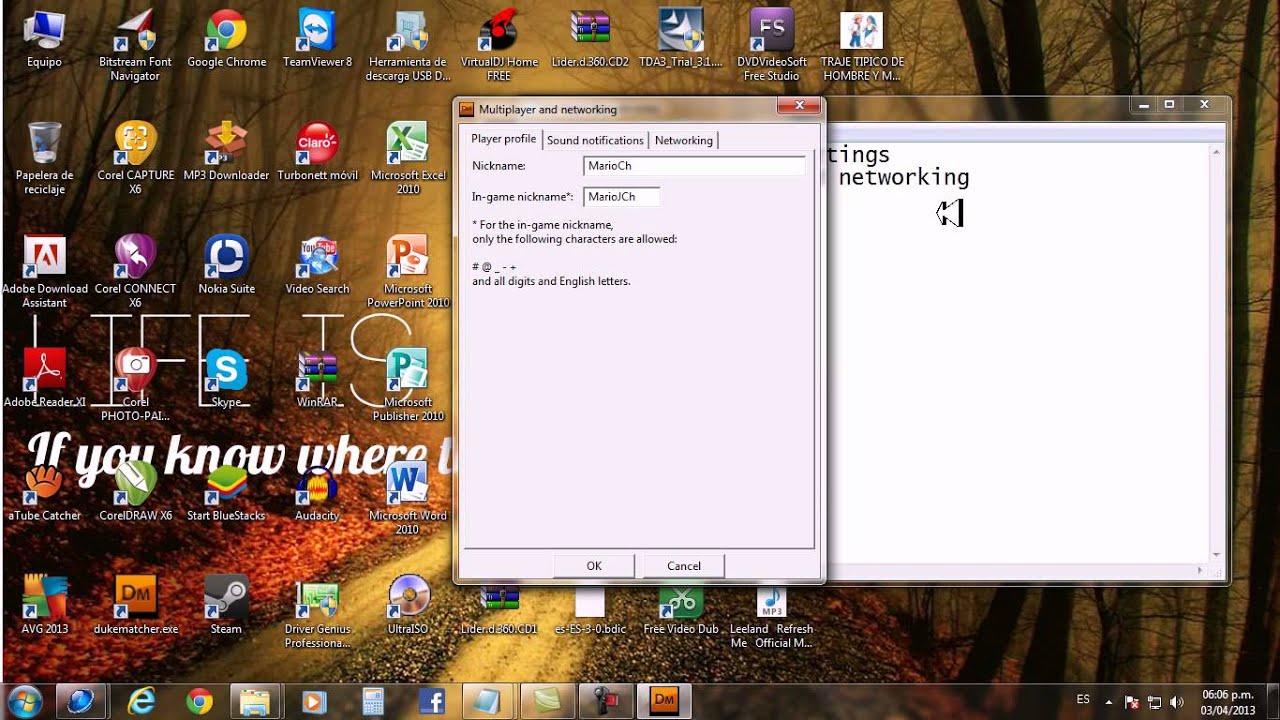Viewport: 1280px width, 720px height.
Task: Open Skype desktop shortcut
Action: click(x=226, y=378)
